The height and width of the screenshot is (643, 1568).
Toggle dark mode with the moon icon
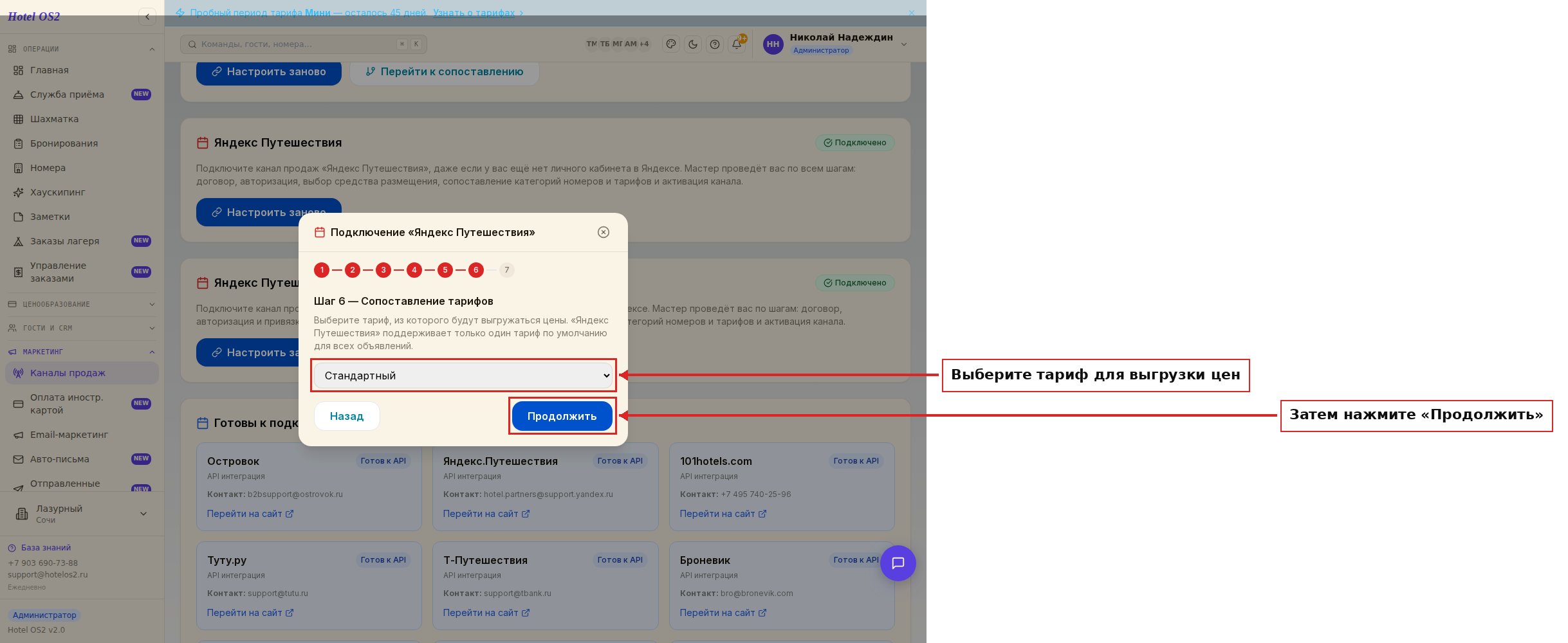tap(693, 44)
